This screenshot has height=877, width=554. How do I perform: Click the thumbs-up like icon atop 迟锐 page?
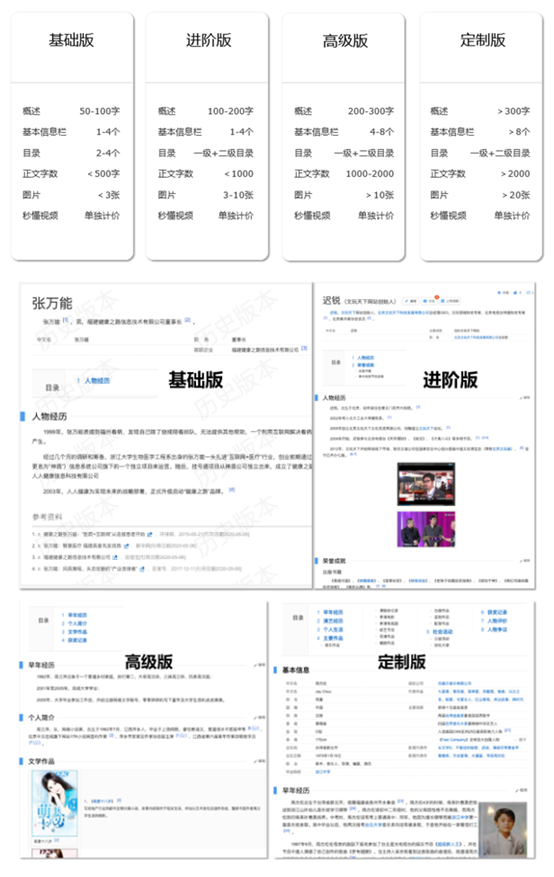tap(517, 293)
